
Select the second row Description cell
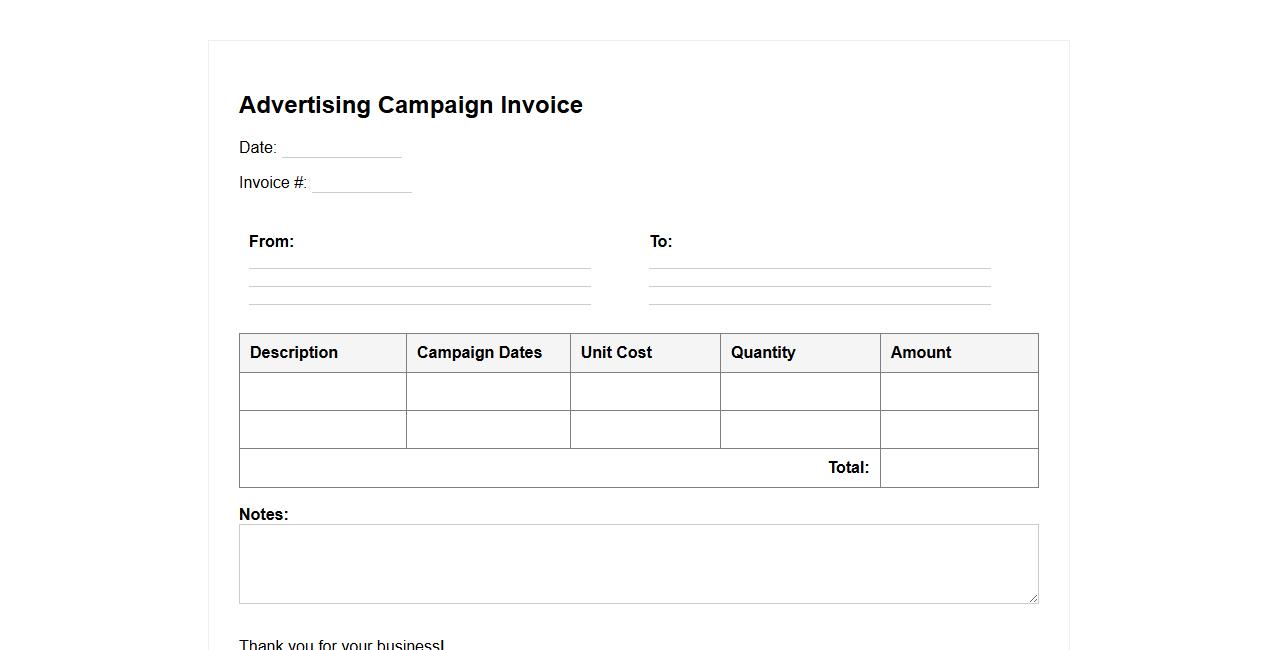pos(323,429)
